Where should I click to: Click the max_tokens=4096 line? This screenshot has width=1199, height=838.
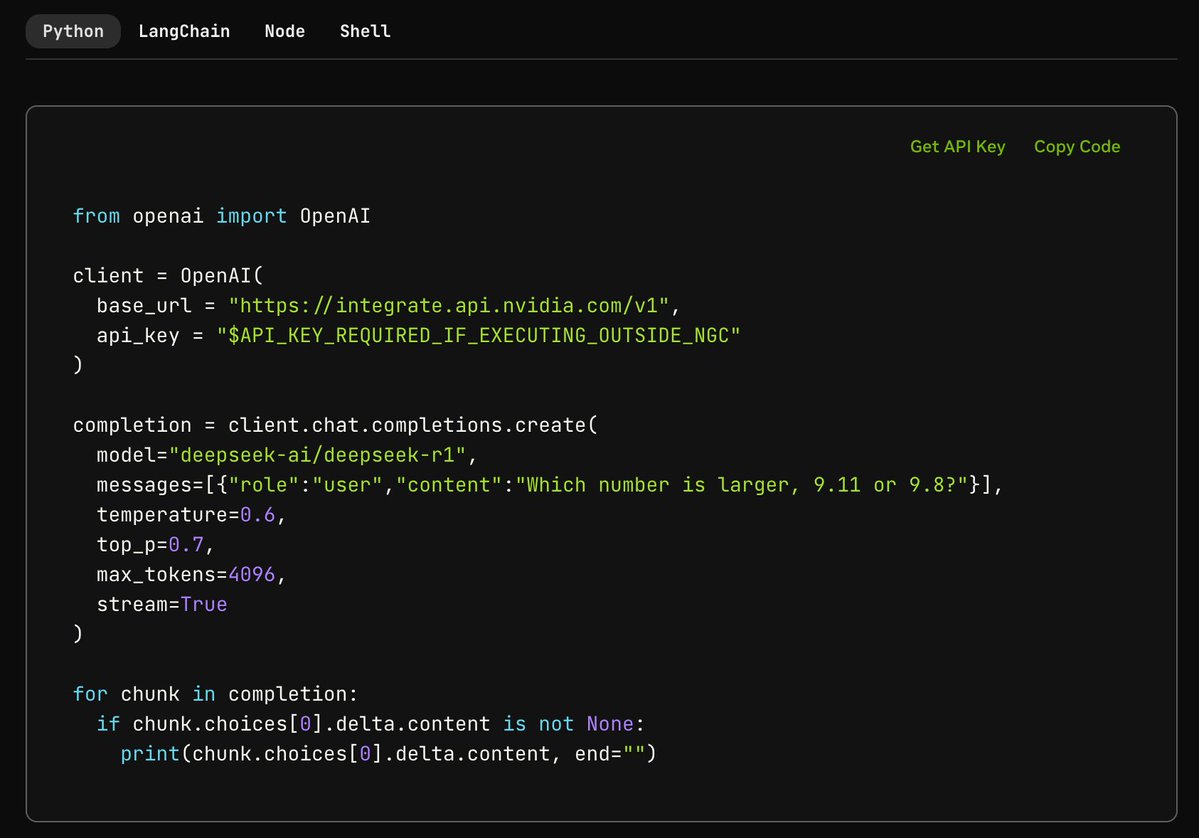(191, 573)
